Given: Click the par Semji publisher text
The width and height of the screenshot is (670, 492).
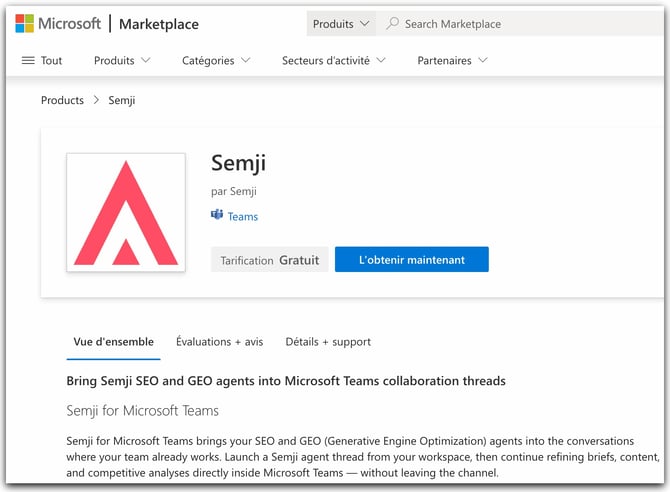Looking at the screenshot, I should [x=234, y=191].
